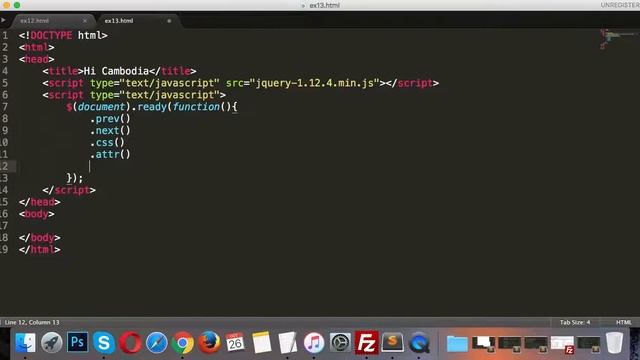640x360 pixels.
Task: Click line number 5 in gutter
Action: pyautogui.click(x=5, y=83)
